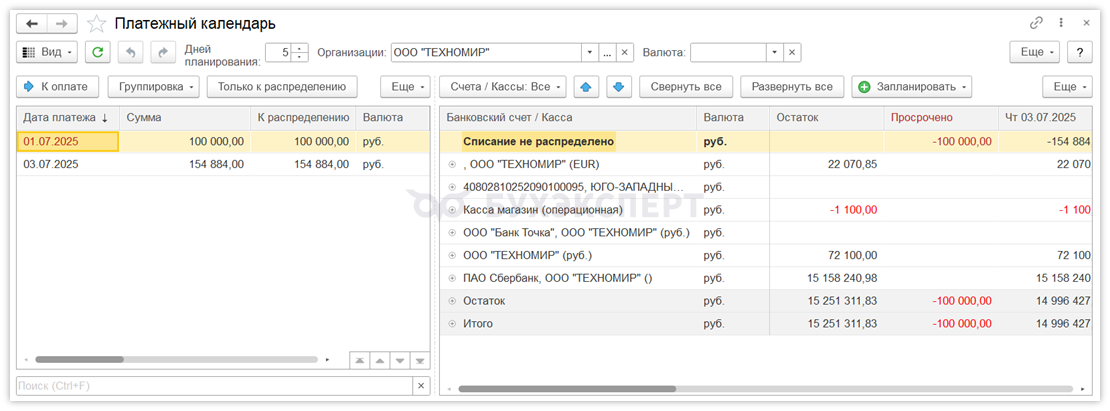Add calendar to favorites with star icon
Image resolution: width=1110 pixels, height=411 pixels.
pos(97,23)
